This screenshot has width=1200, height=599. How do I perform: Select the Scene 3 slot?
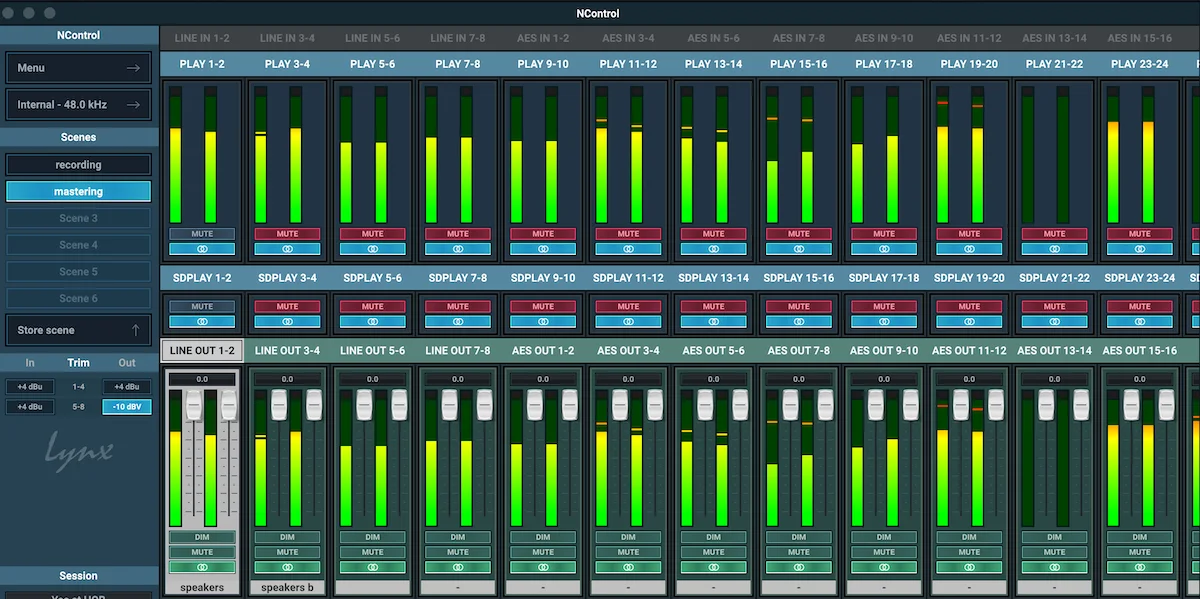pyautogui.click(x=78, y=218)
